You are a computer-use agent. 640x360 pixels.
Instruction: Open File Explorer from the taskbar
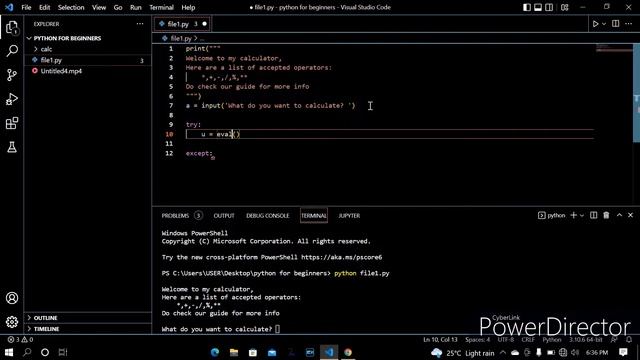[x=234, y=352]
